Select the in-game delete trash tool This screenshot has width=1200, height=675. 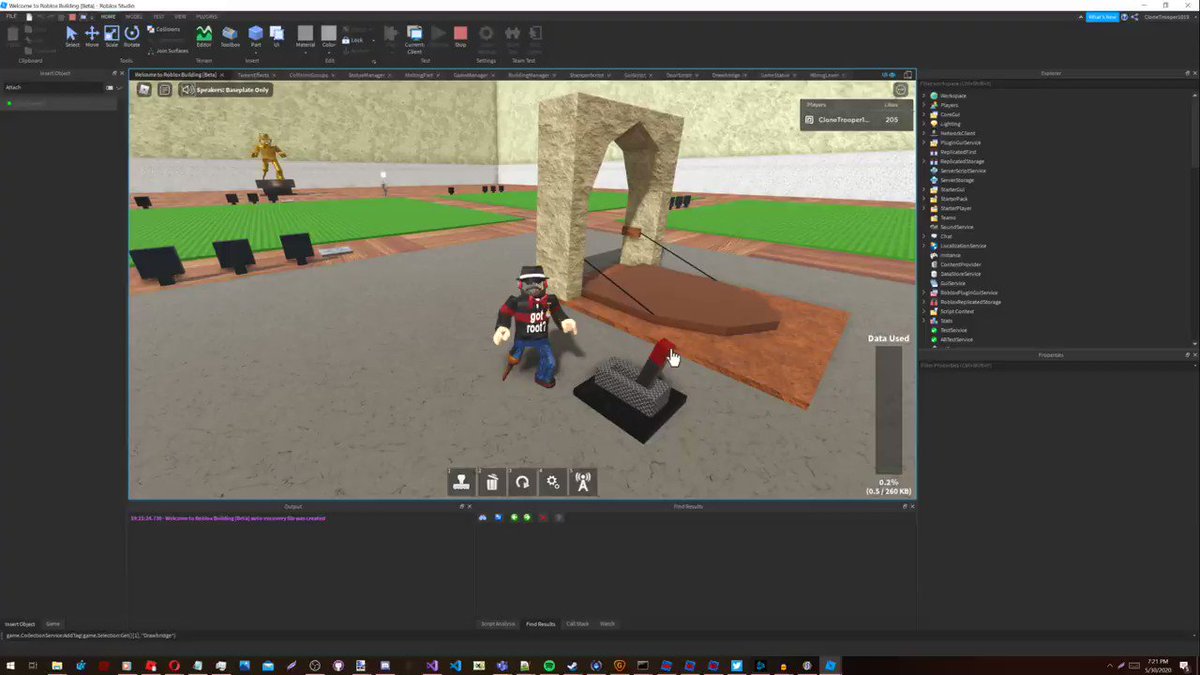pos(491,482)
